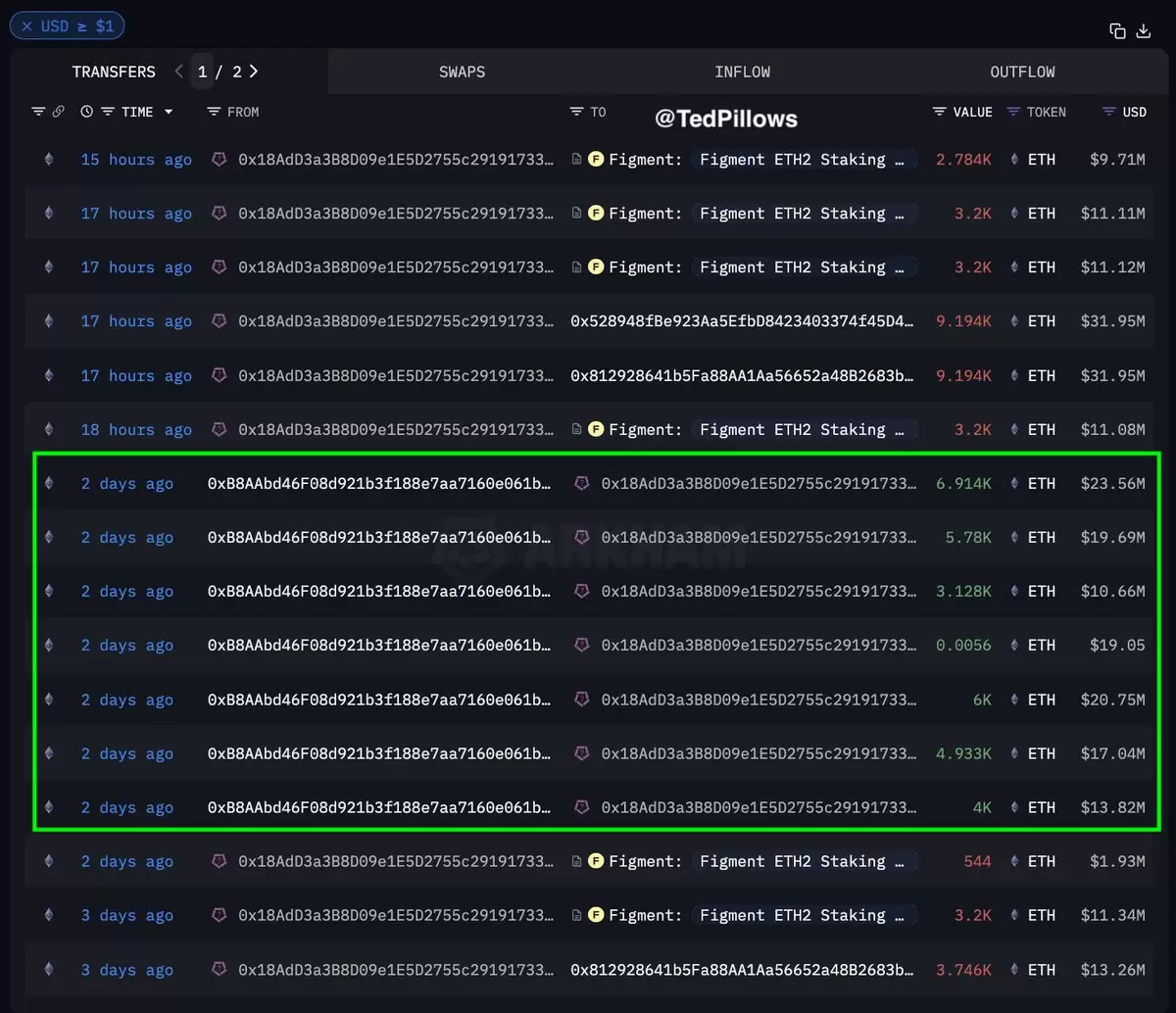Screen dimensions: 1176x1013
Task: Click the 'Figment:' entity name in the $11.12M row
Action: (646, 267)
